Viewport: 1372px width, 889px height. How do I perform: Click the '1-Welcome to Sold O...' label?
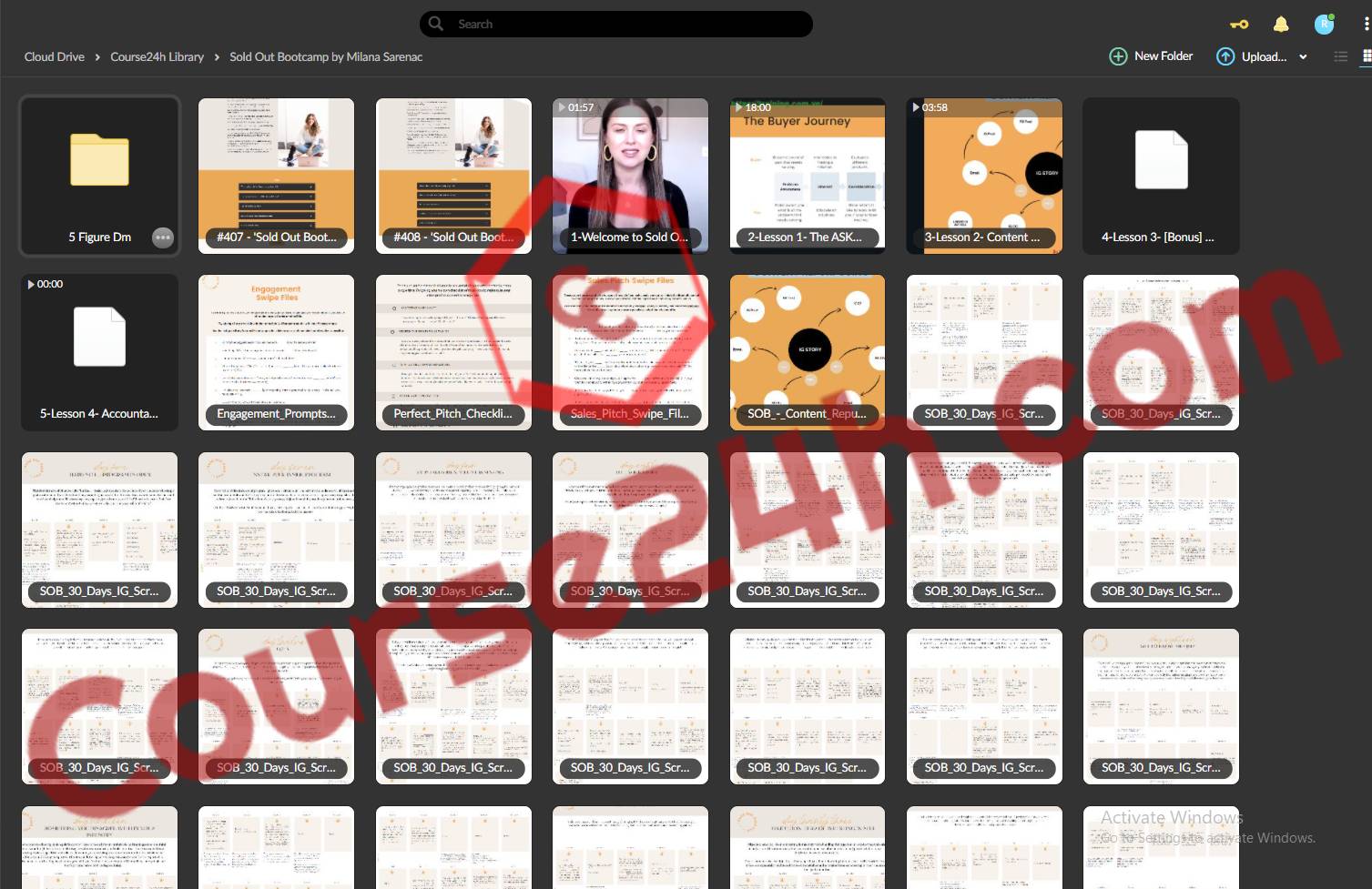point(629,237)
